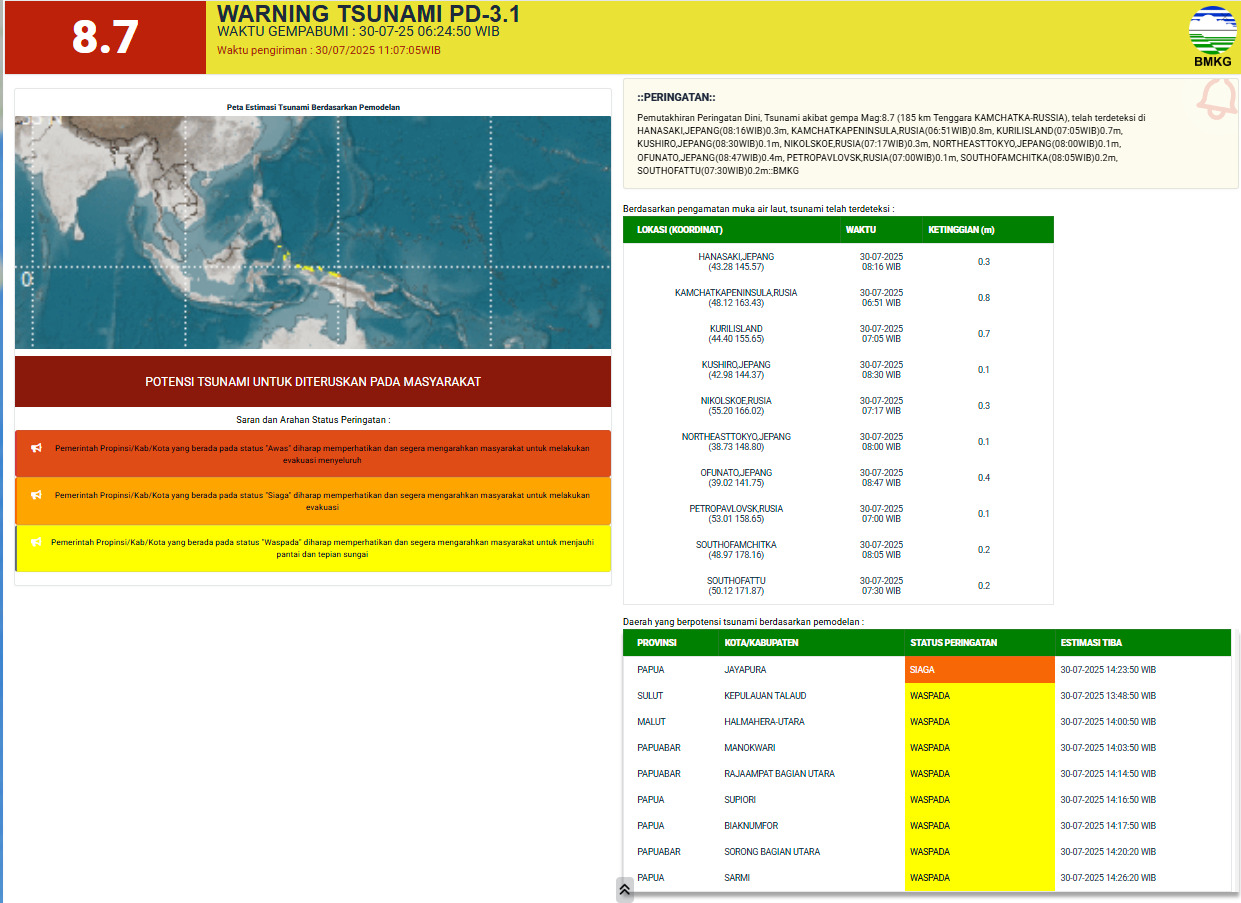This screenshot has width=1241, height=903.
Task: Click the WARNING TSUNAMI PD-3.1 title
Action: pos(368,14)
